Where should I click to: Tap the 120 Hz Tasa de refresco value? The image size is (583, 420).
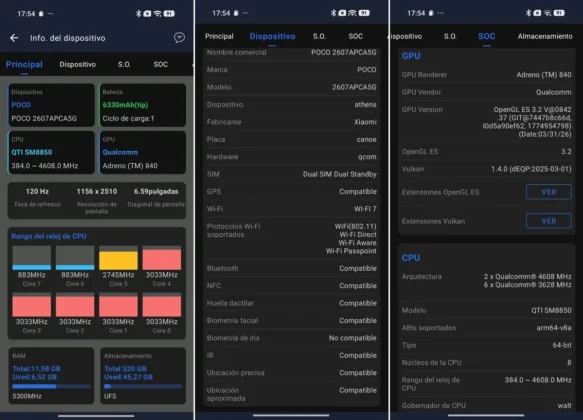coord(37,191)
